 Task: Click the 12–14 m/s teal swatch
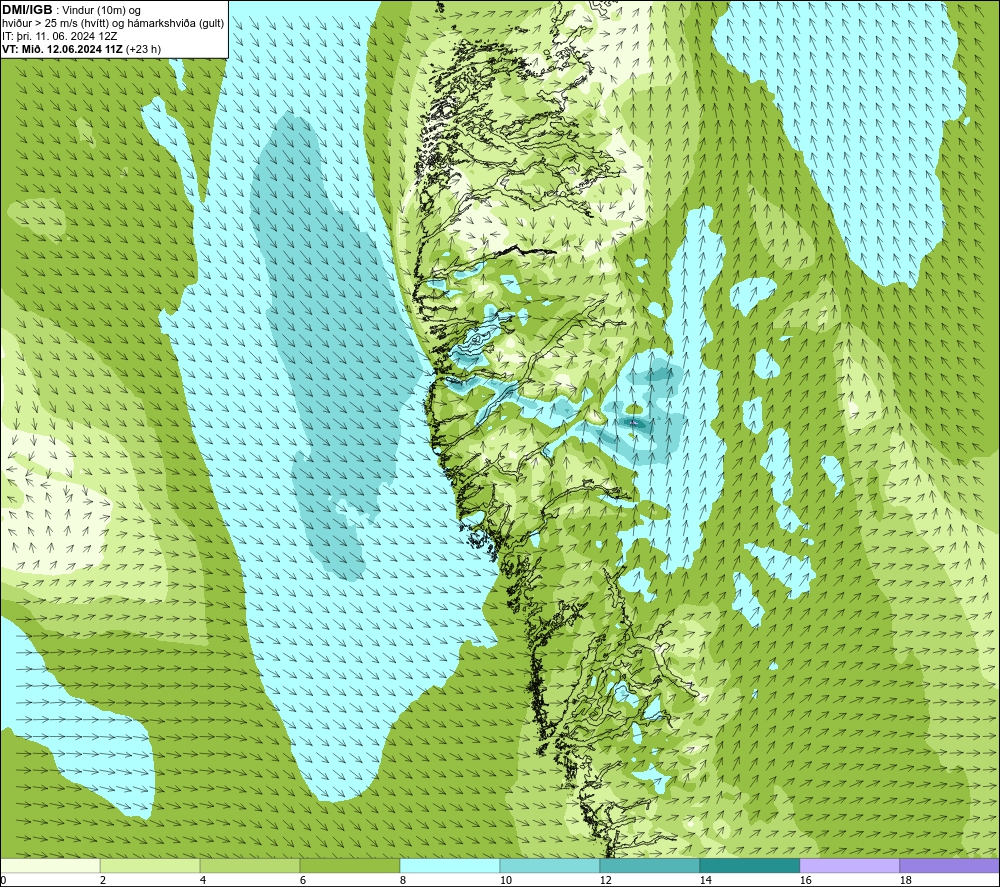tap(649, 865)
